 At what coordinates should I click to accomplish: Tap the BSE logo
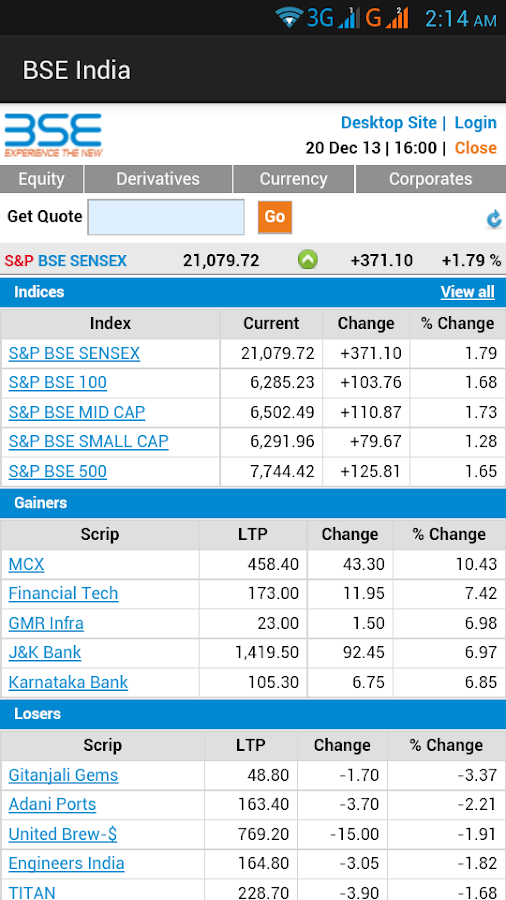coord(53,135)
